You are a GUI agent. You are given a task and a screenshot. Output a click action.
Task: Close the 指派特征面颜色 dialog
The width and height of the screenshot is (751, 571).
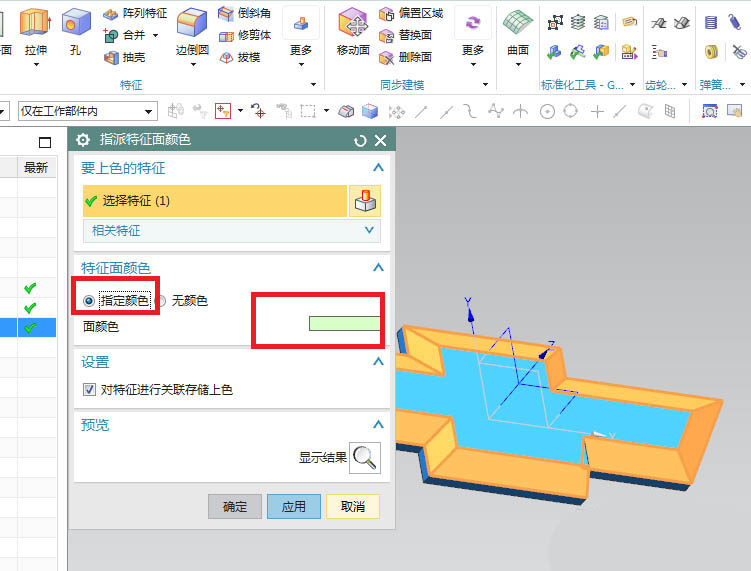380,140
